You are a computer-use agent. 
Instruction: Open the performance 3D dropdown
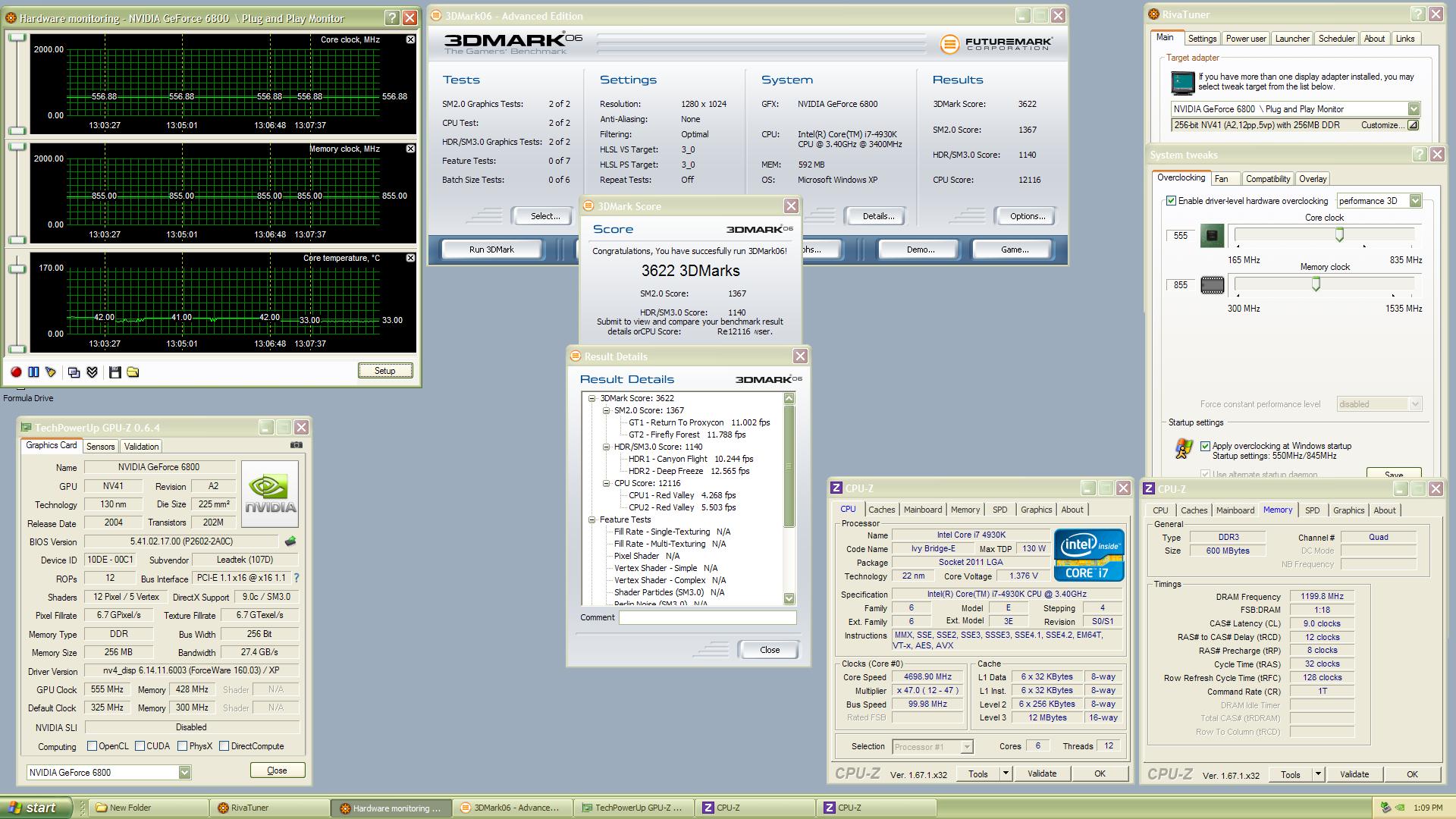pyautogui.click(x=1414, y=201)
